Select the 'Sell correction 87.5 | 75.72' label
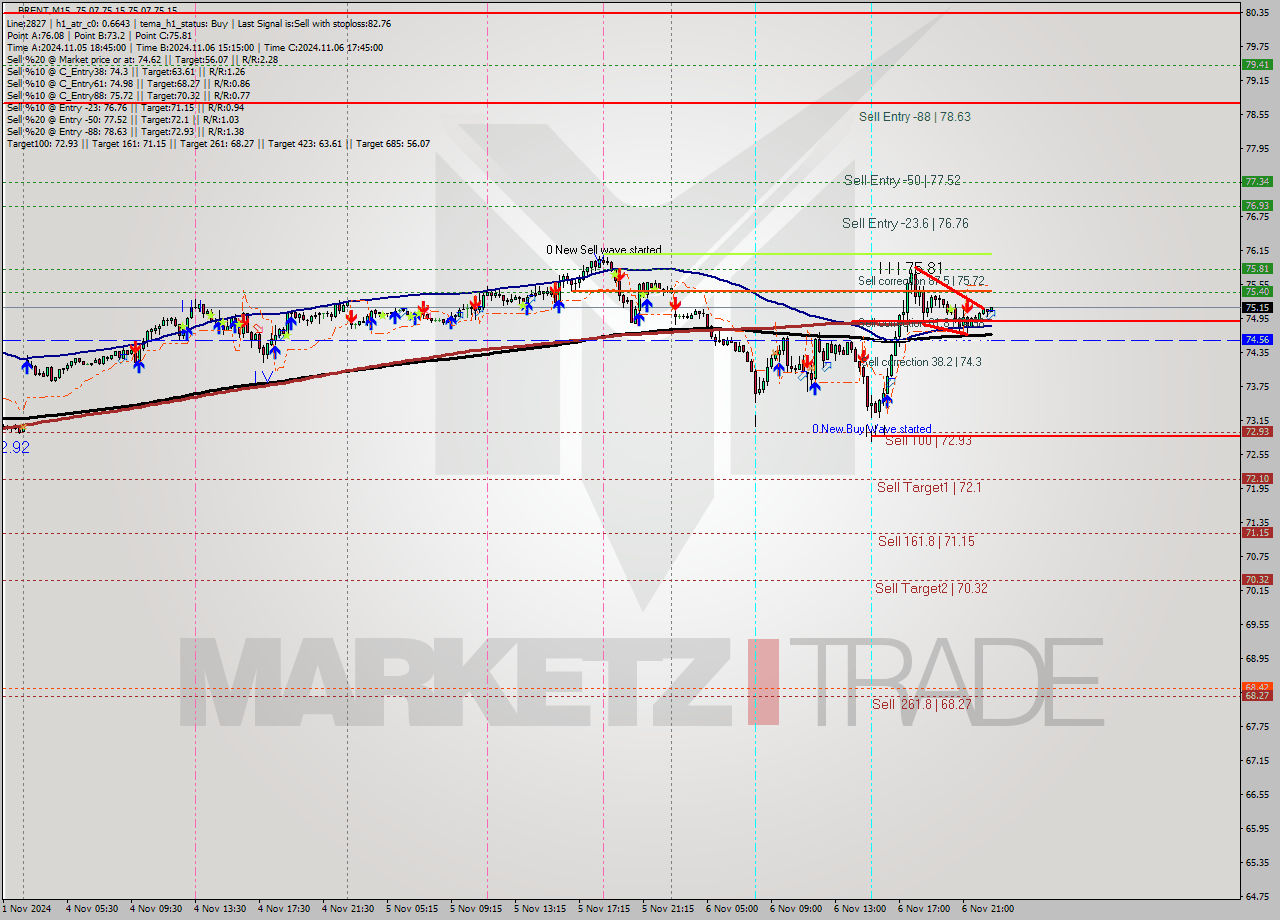 click(x=921, y=281)
